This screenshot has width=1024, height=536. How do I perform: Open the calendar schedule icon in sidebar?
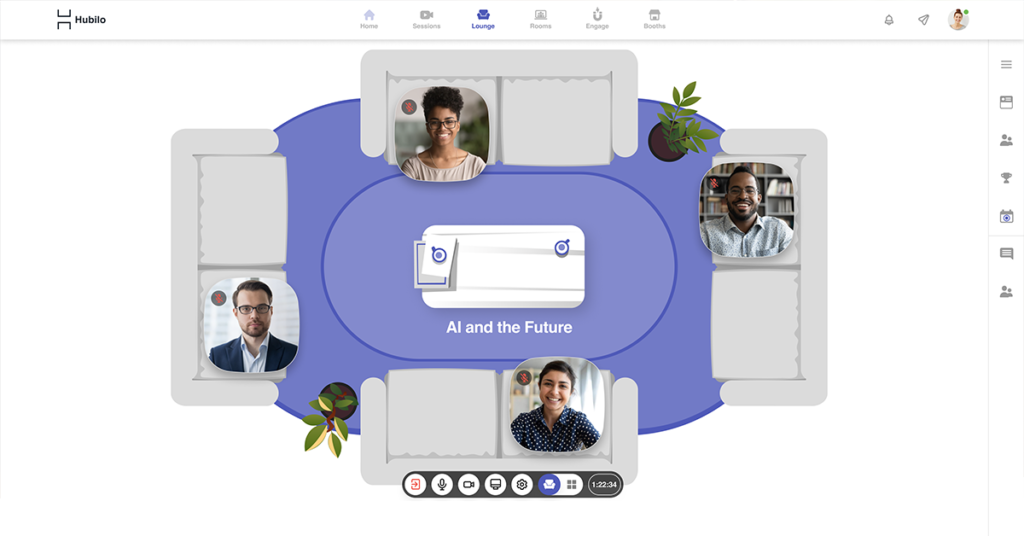tap(1006, 216)
